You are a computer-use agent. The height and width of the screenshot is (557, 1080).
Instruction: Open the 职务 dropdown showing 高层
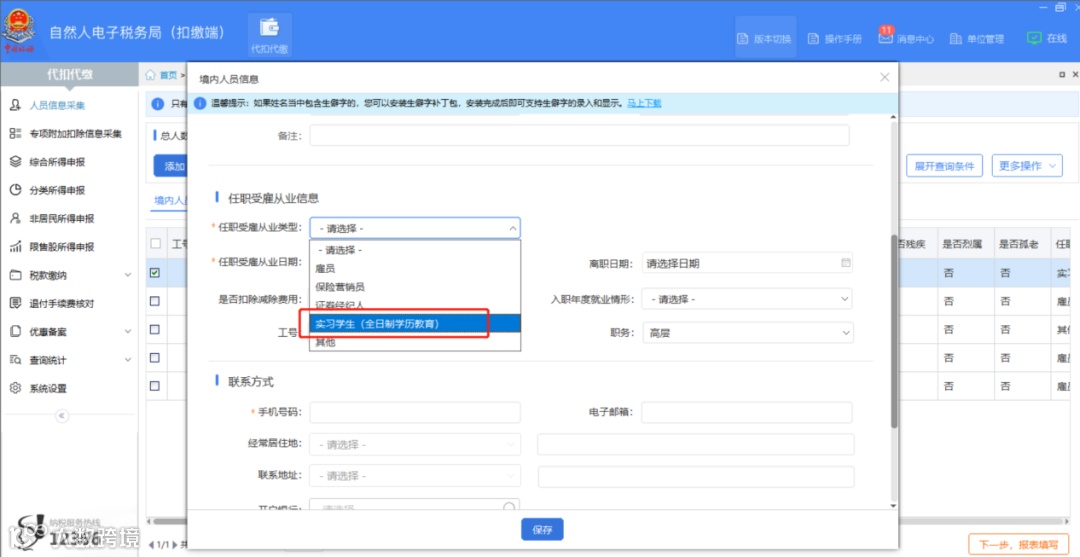[747, 333]
